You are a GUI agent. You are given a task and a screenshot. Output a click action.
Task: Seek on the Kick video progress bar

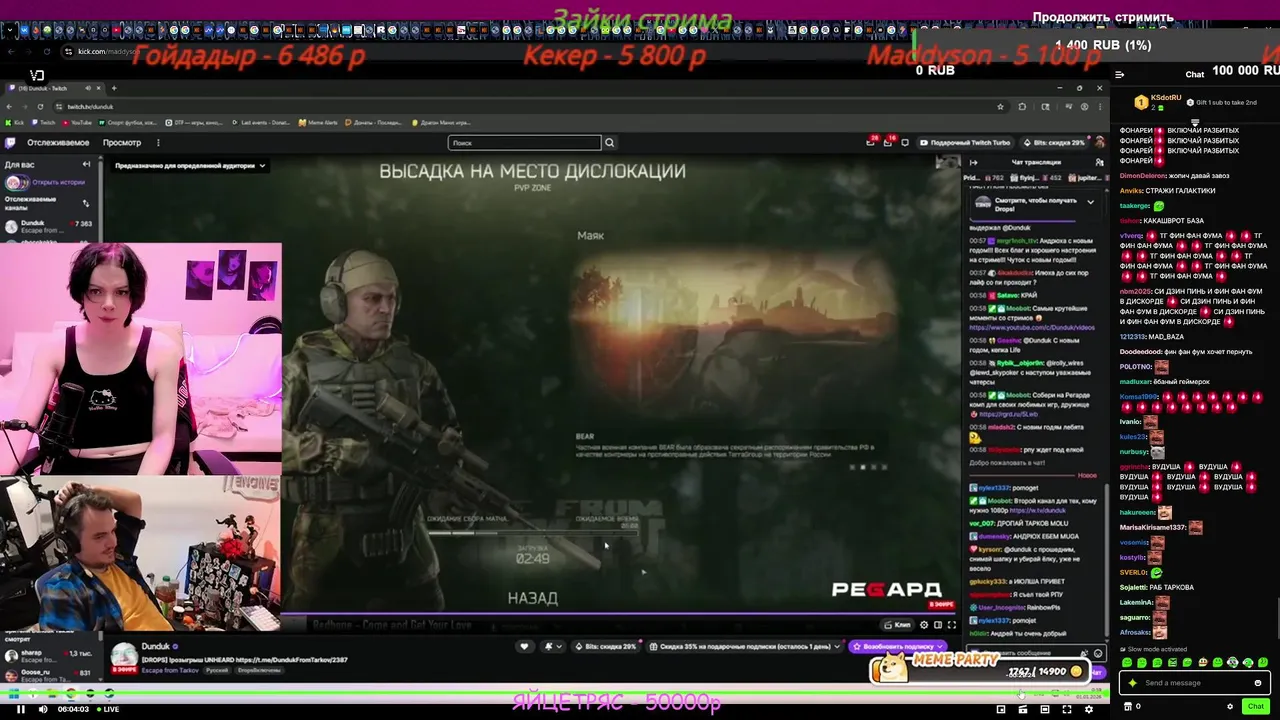coord(555,693)
